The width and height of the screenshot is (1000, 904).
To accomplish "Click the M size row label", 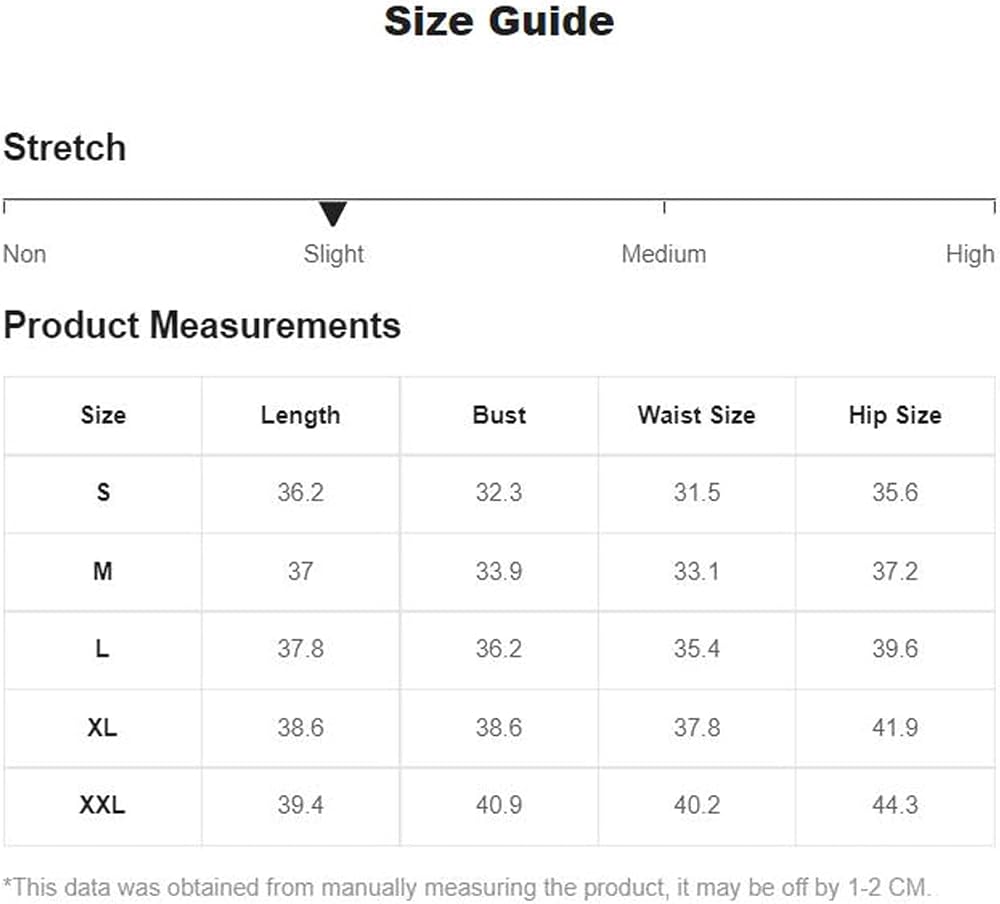I will coord(103,571).
